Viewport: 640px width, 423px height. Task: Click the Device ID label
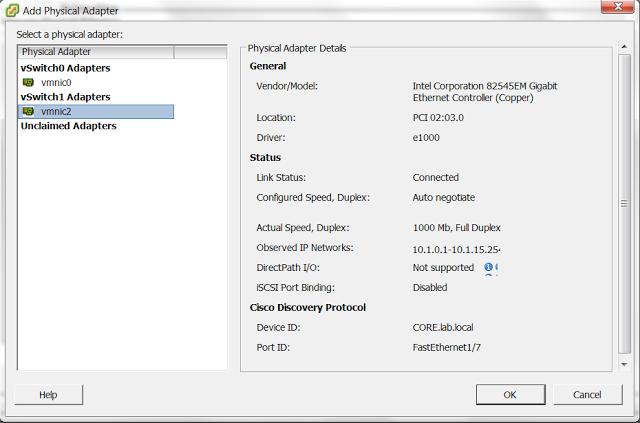point(278,327)
